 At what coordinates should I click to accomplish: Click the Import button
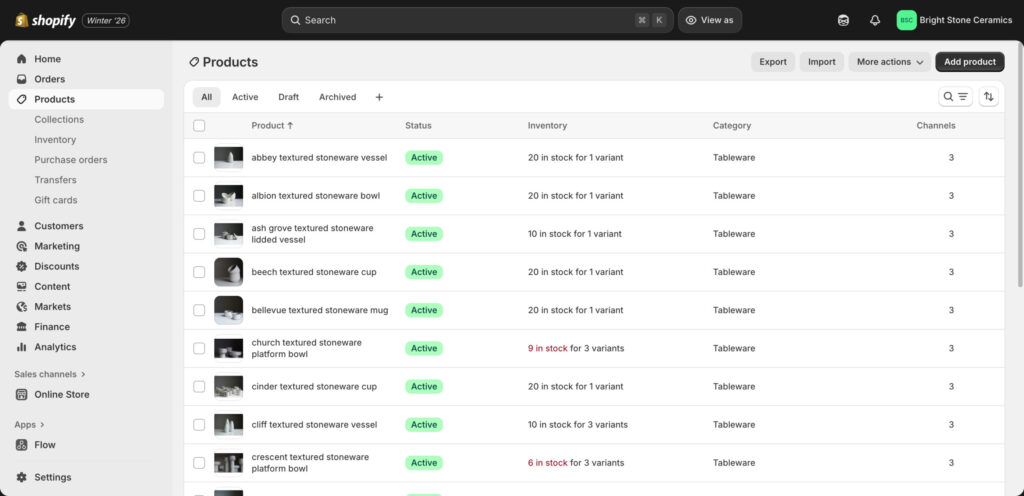pyautogui.click(x=822, y=62)
